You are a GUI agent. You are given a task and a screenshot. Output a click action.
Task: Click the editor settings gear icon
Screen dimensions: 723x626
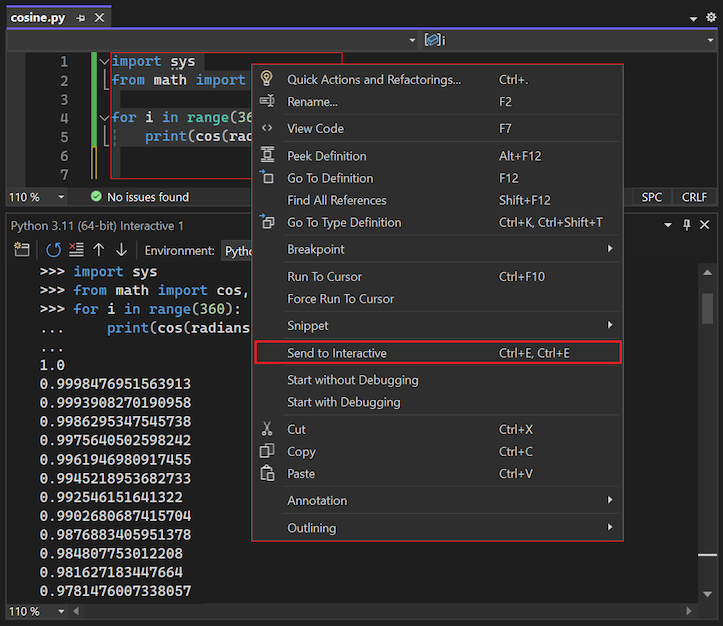click(x=711, y=18)
